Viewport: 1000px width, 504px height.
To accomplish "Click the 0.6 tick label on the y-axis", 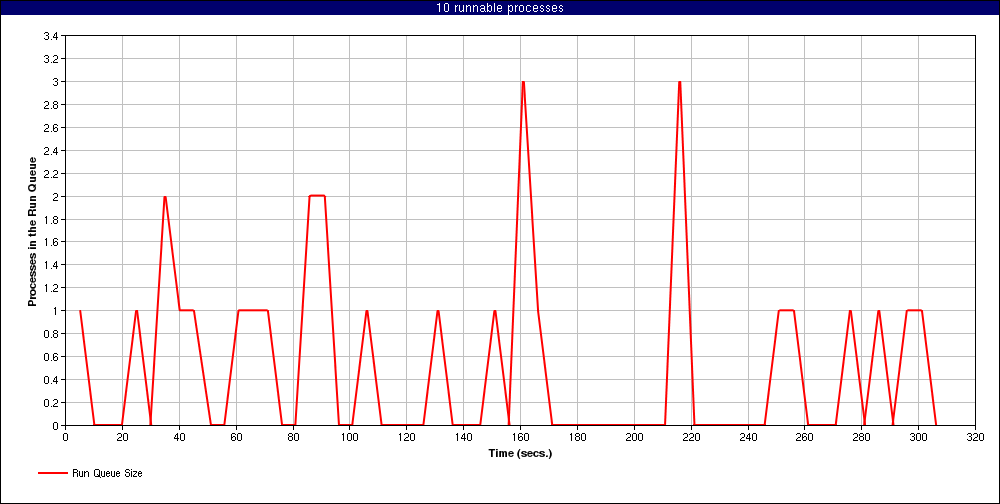I will 51,357.
